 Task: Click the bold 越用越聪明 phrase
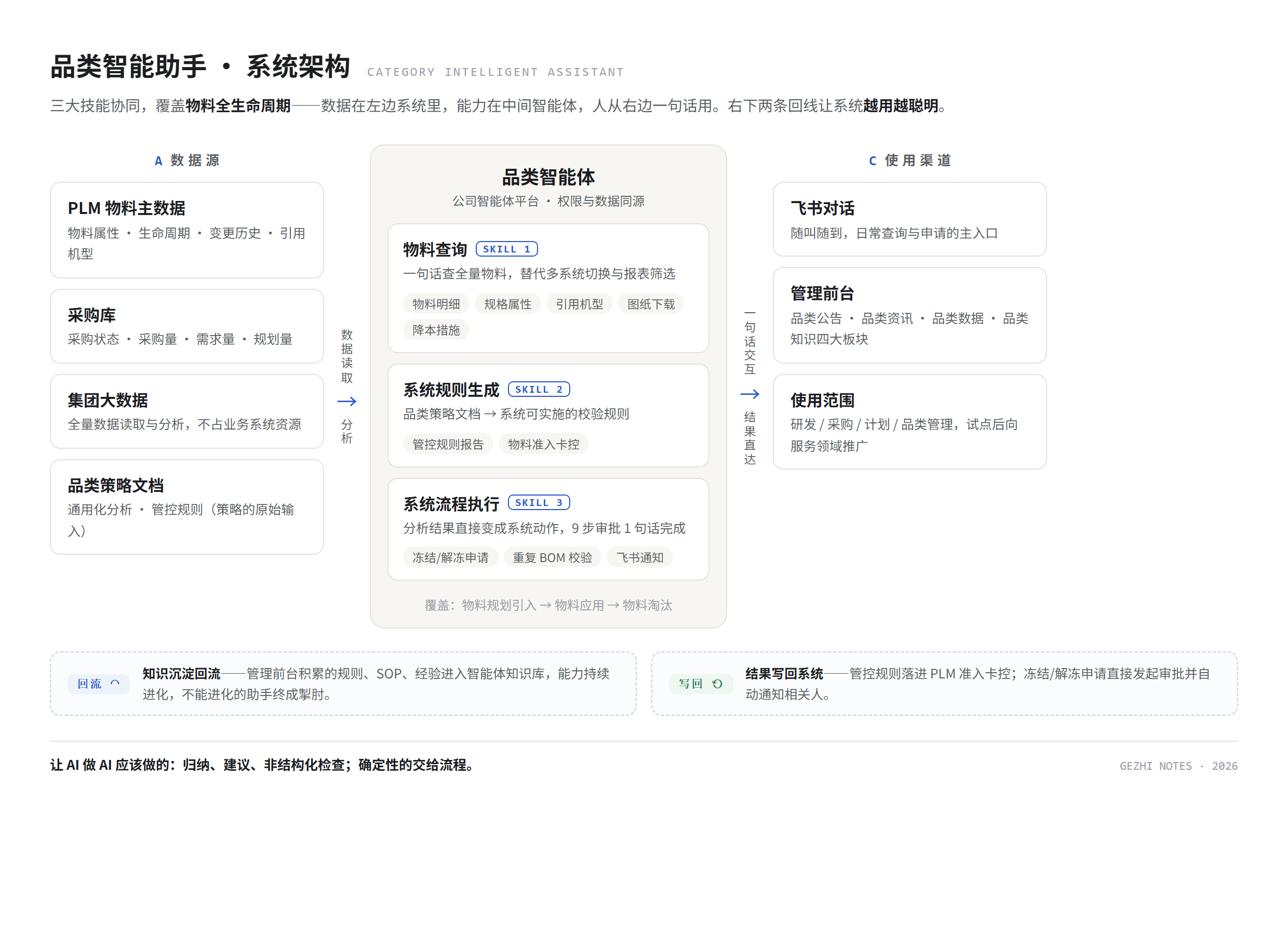(900, 105)
